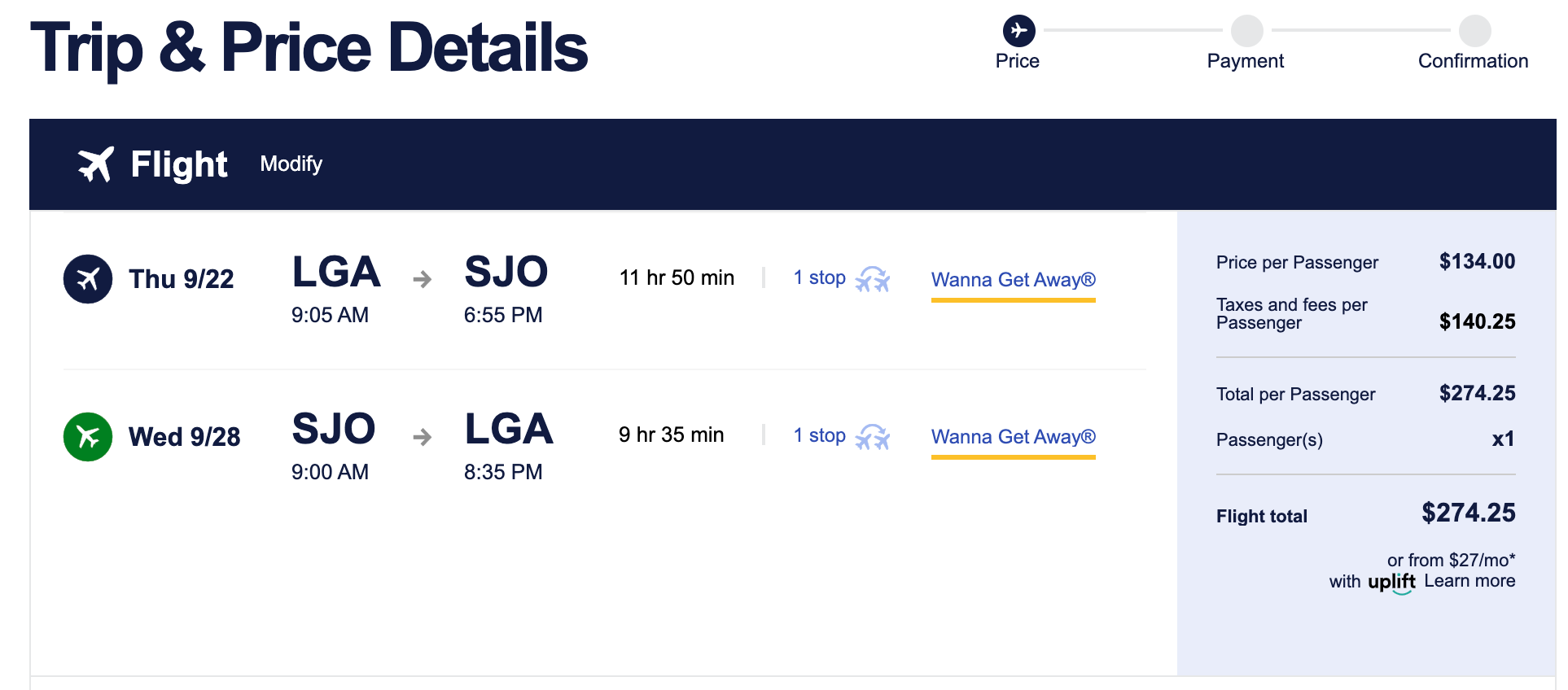Click the uplift logo
The width and height of the screenshot is (1568, 690).
click(x=1391, y=582)
